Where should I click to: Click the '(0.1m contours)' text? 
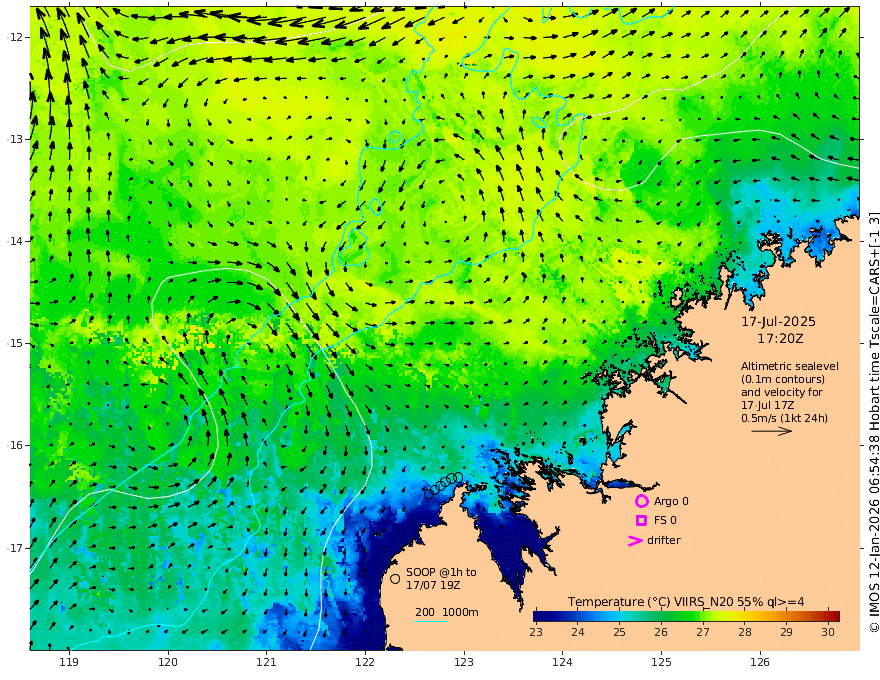click(x=783, y=379)
